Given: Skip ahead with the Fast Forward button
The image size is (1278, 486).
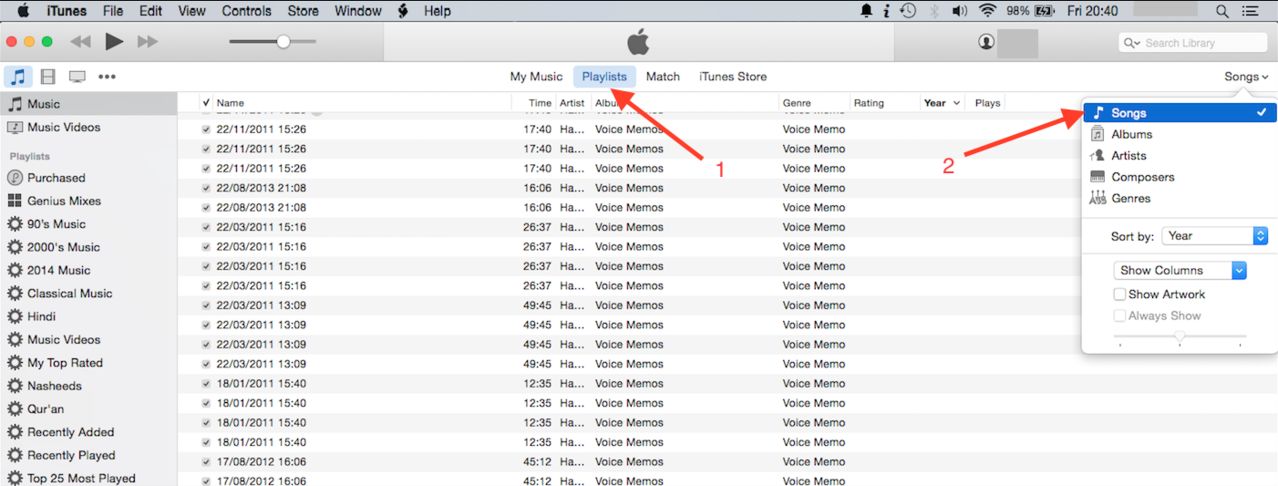Looking at the screenshot, I should [x=147, y=42].
